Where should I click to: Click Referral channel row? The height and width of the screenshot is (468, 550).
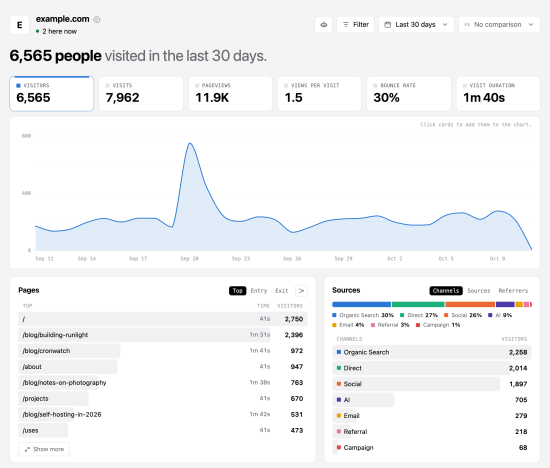pos(432,432)
